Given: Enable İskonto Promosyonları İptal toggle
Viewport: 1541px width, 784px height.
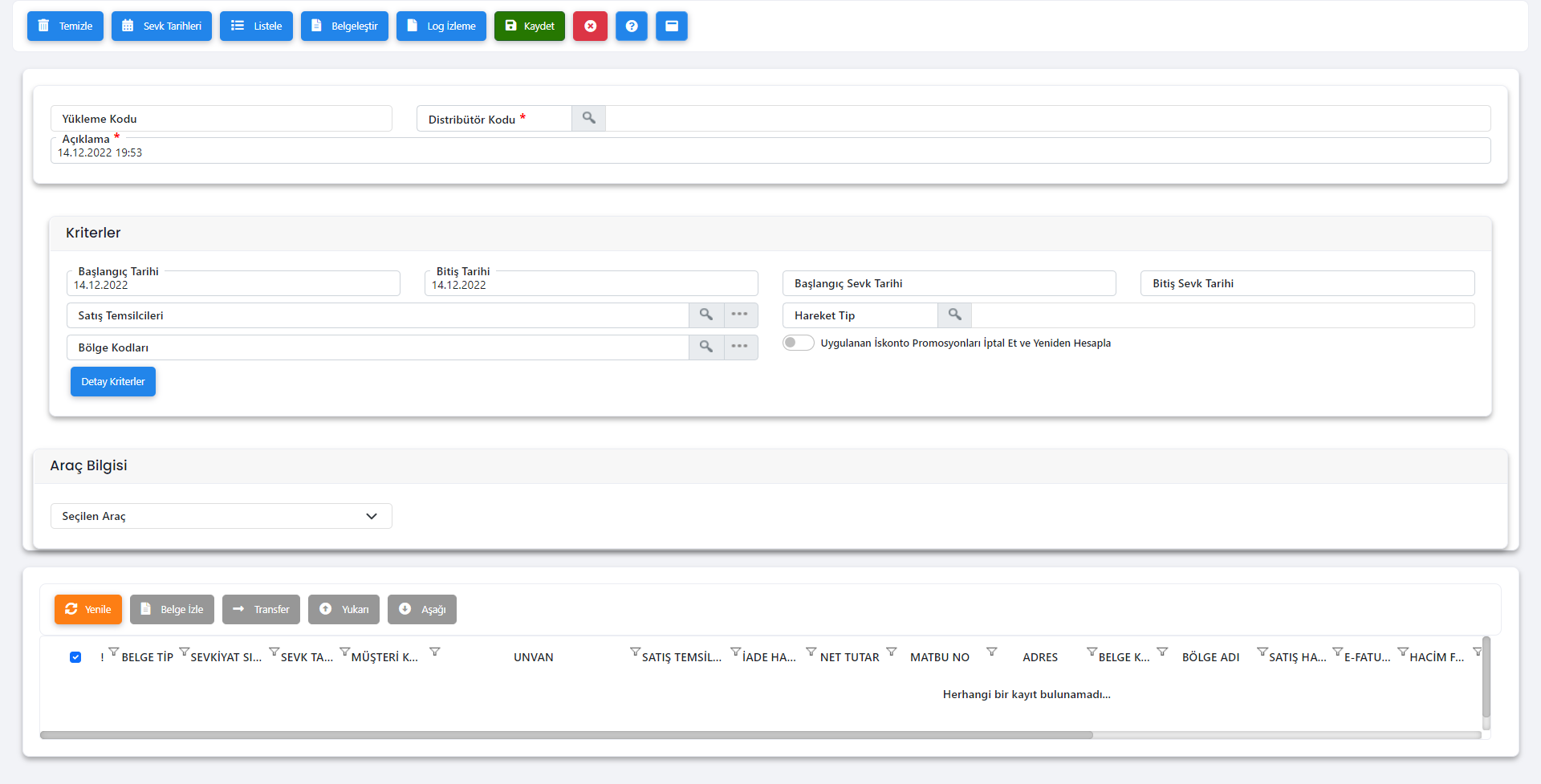Looking at the screenshot, I should click(798, 343).
